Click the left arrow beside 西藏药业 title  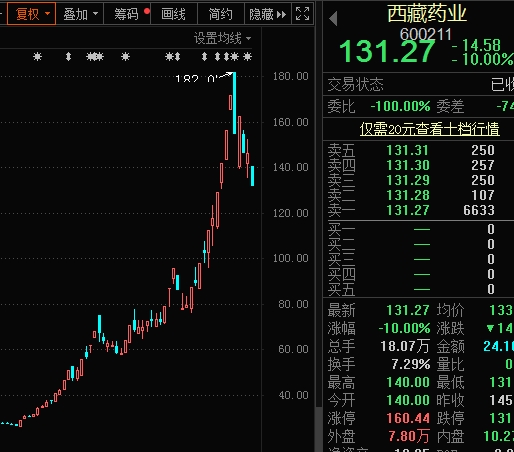coord(333,18)
